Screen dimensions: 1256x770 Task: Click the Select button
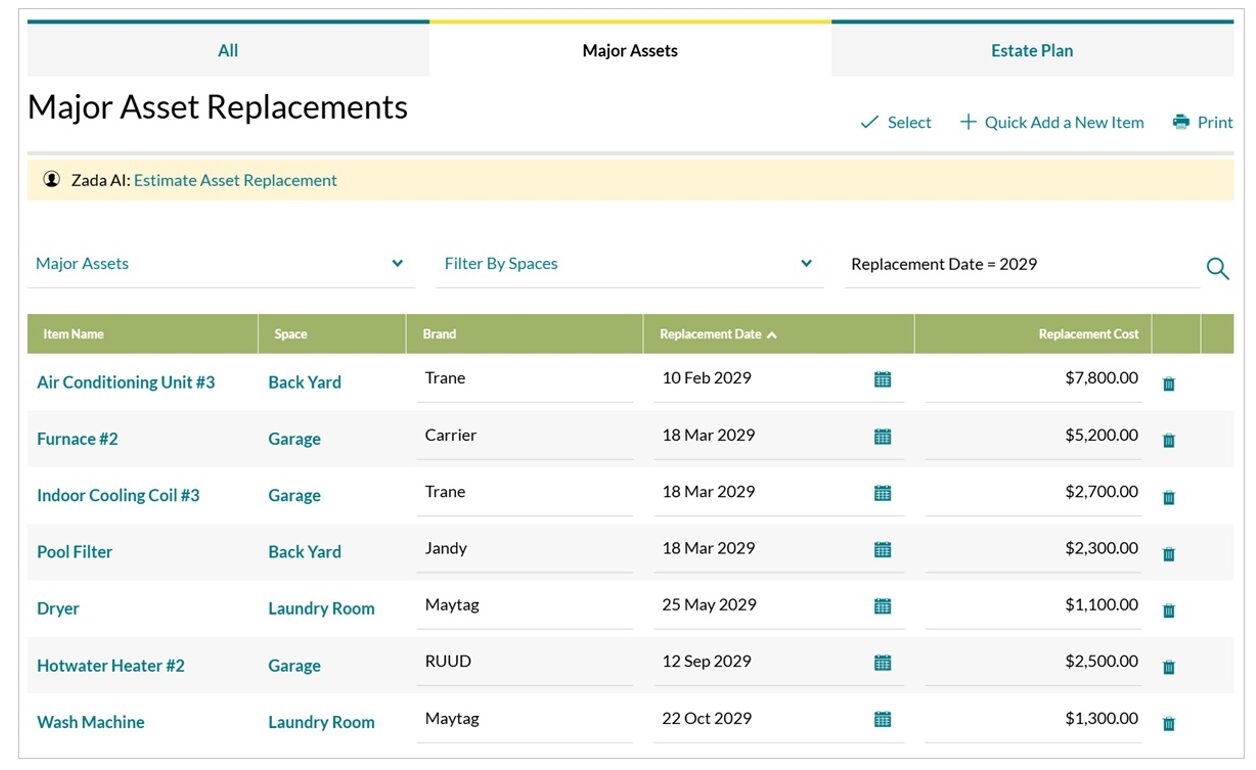tap(896, 122)
